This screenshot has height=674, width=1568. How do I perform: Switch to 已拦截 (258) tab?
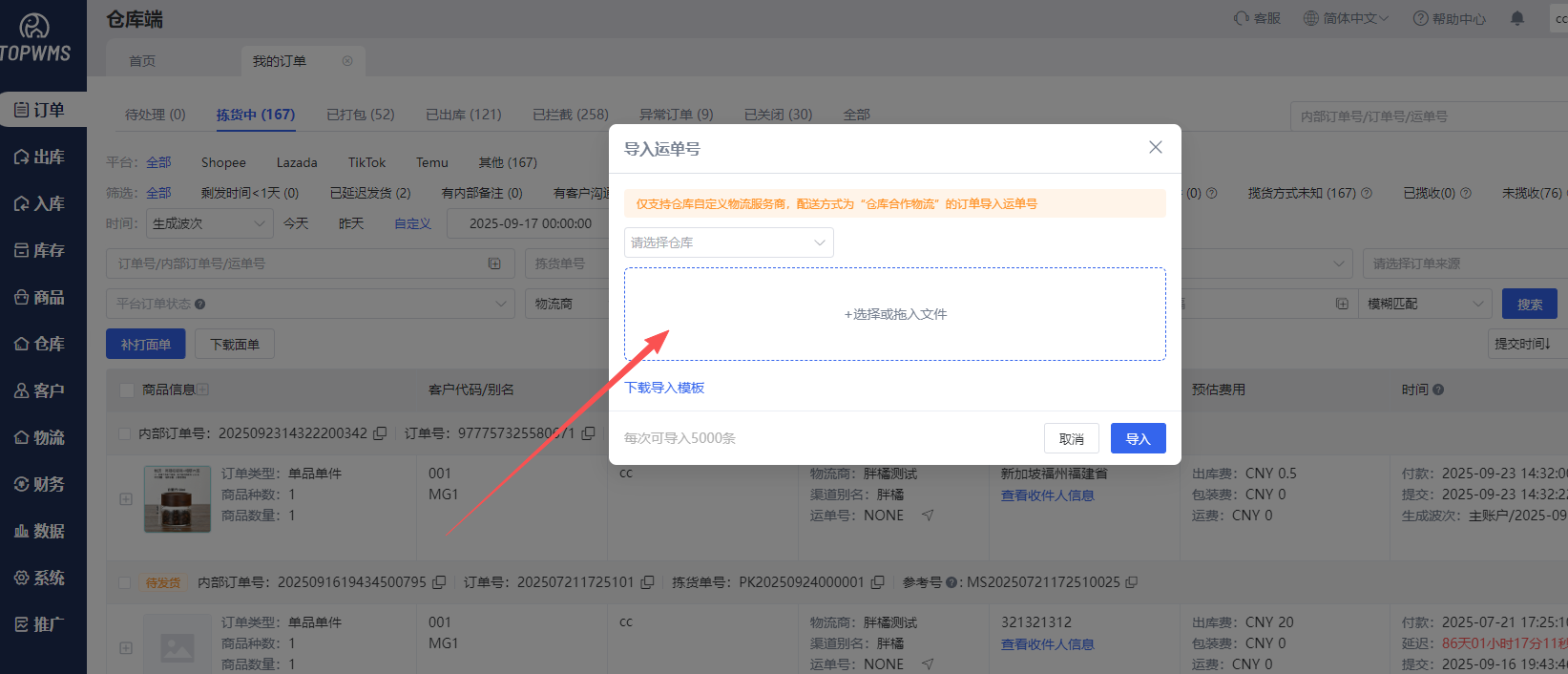[x=571, y=115]
